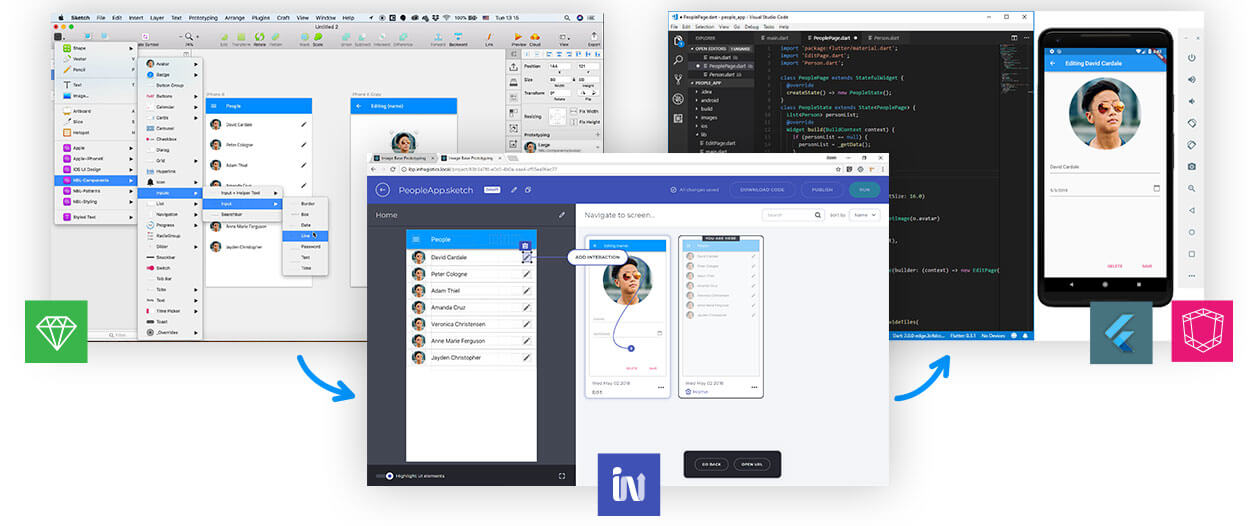Expand the Styled Text submenu entry
1257x526 pixels.
click(96, 217)
